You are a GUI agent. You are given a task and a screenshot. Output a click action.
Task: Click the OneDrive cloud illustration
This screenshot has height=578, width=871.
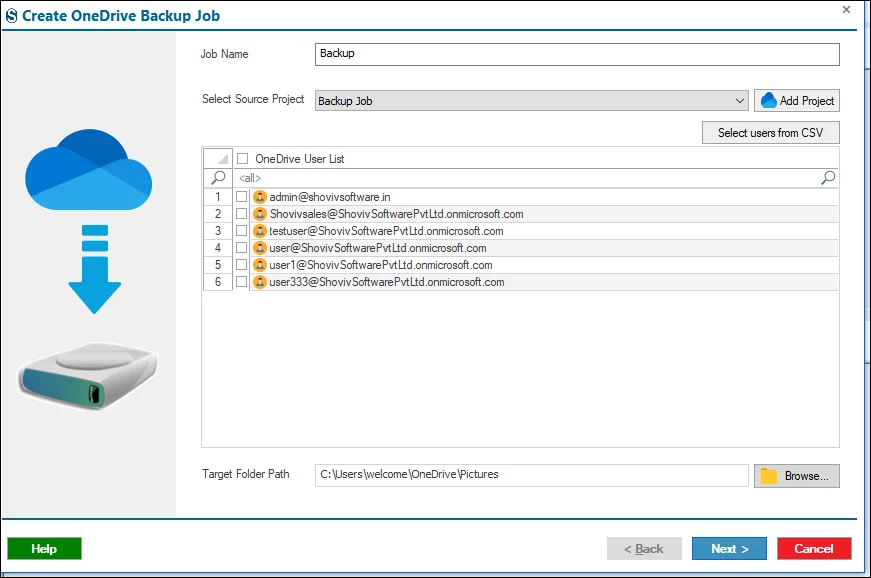pos(88,170)
